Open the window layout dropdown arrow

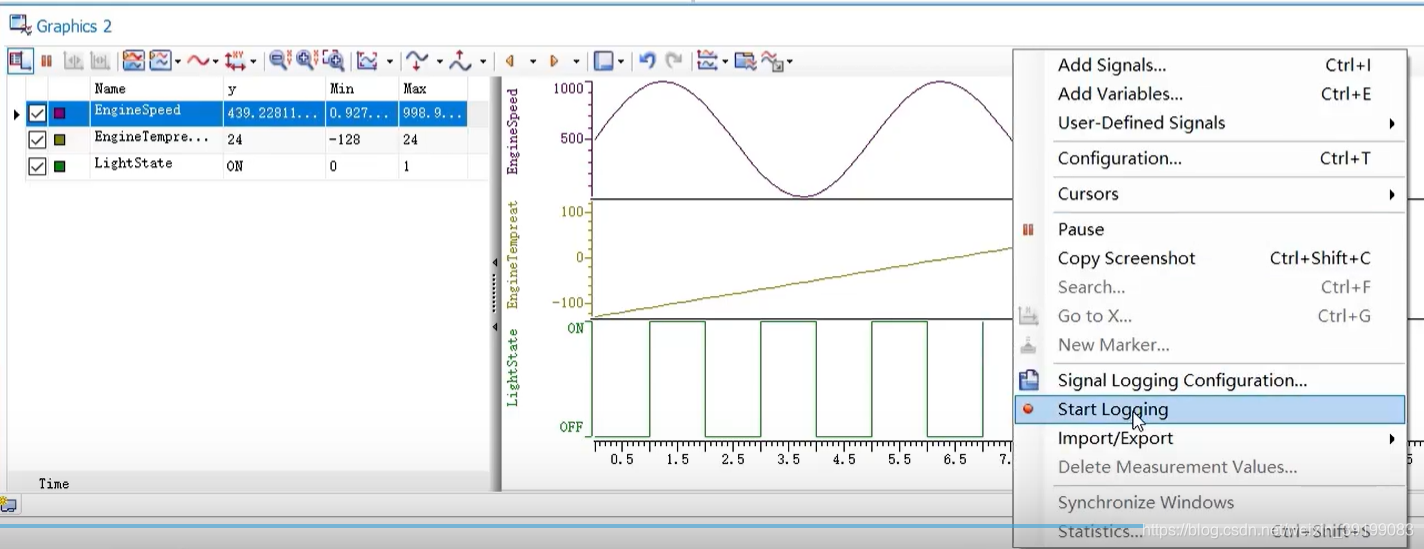(621, 62)
